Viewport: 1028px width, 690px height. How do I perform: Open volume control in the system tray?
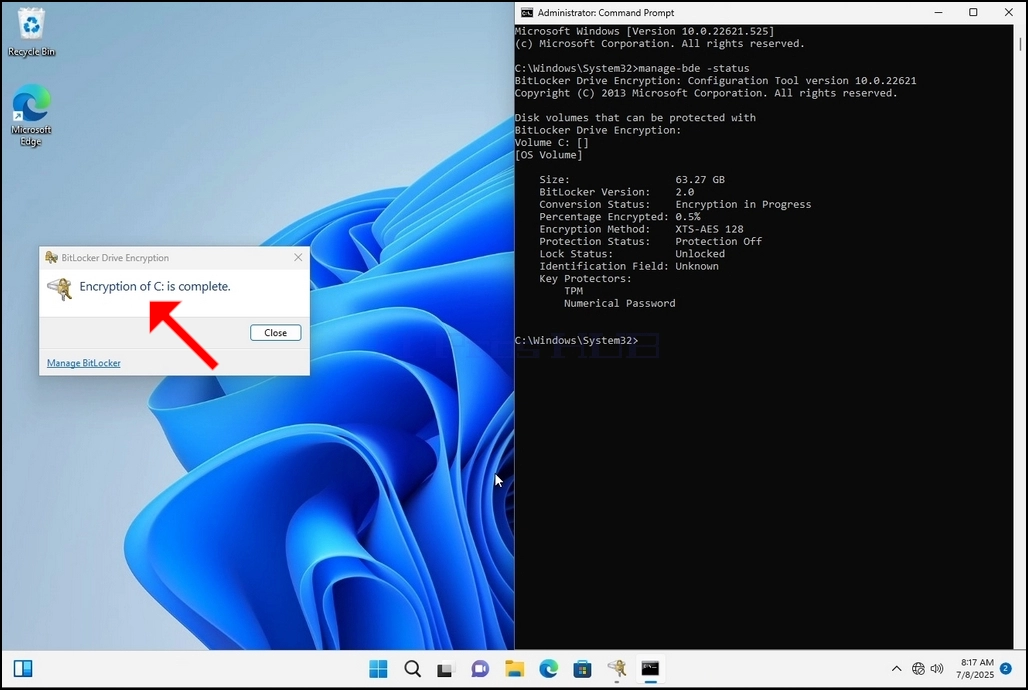point(937,668)
